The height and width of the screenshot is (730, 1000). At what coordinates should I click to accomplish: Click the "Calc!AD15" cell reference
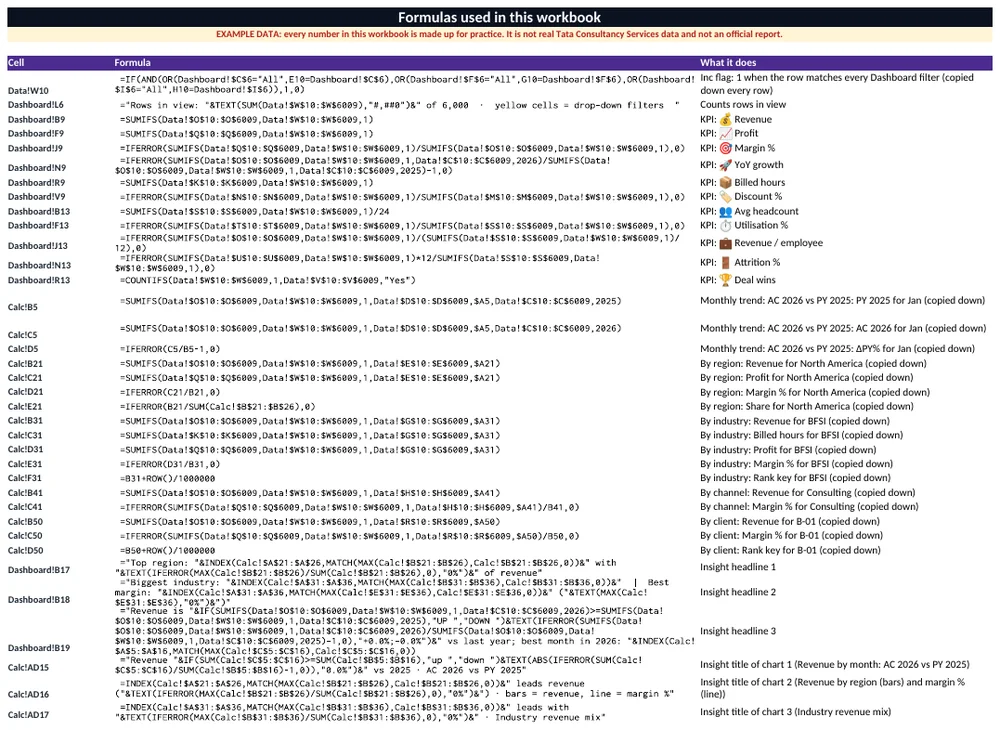tap(28, 668)
